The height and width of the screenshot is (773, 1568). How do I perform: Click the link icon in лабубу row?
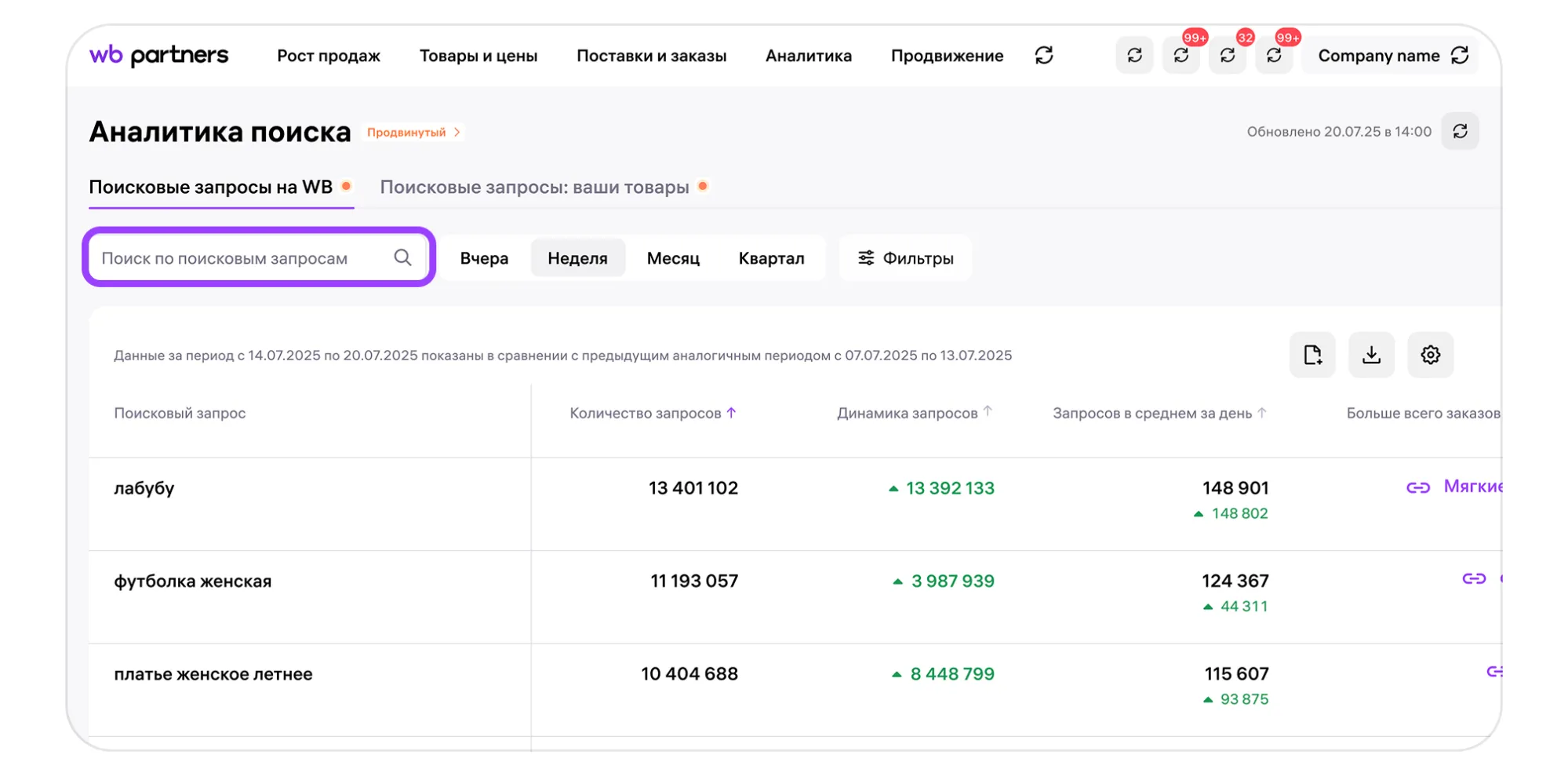click(x=1417, y=488)
